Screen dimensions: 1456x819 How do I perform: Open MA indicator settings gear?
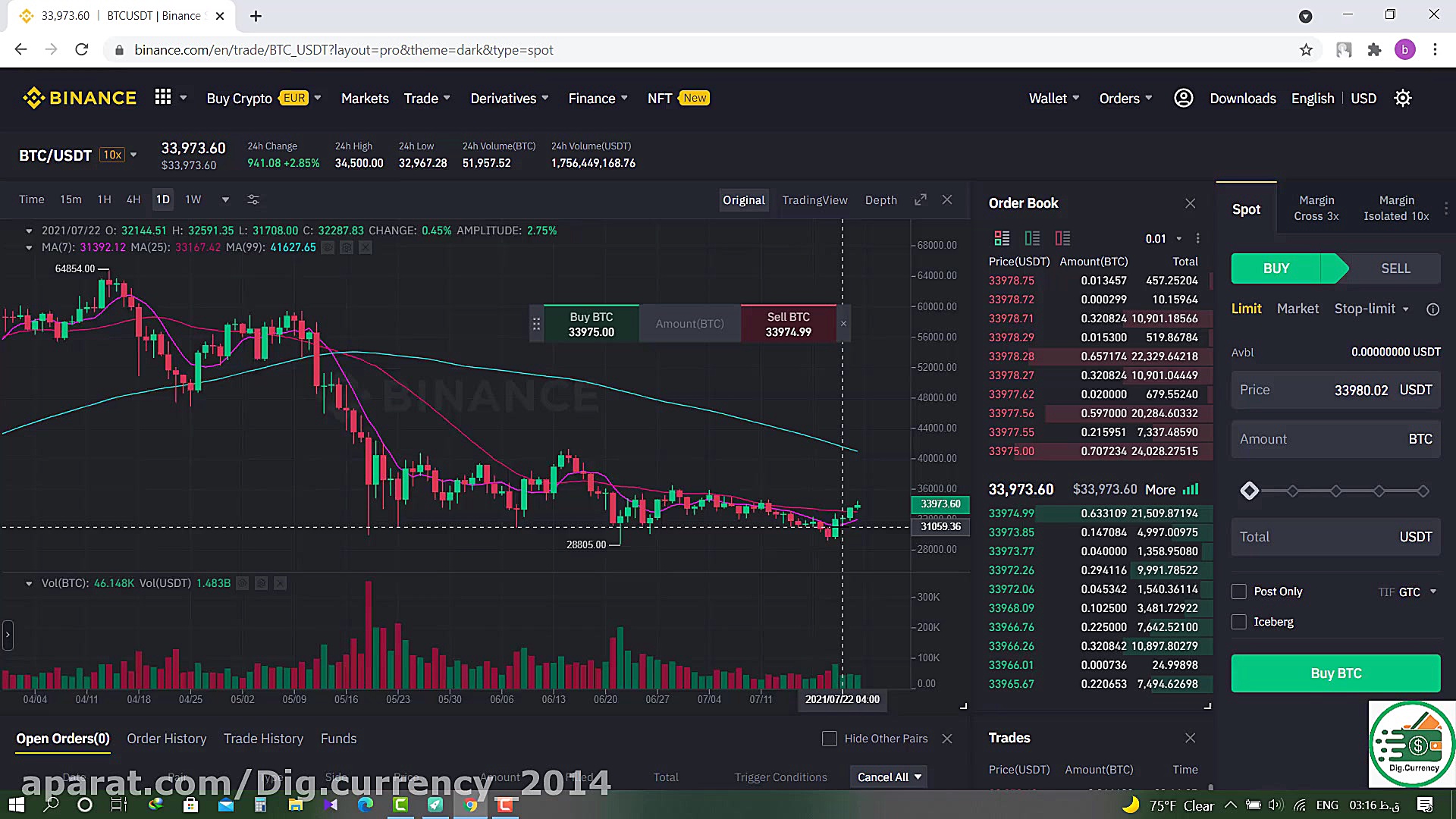pyautogui.click(x=347, y=247)
